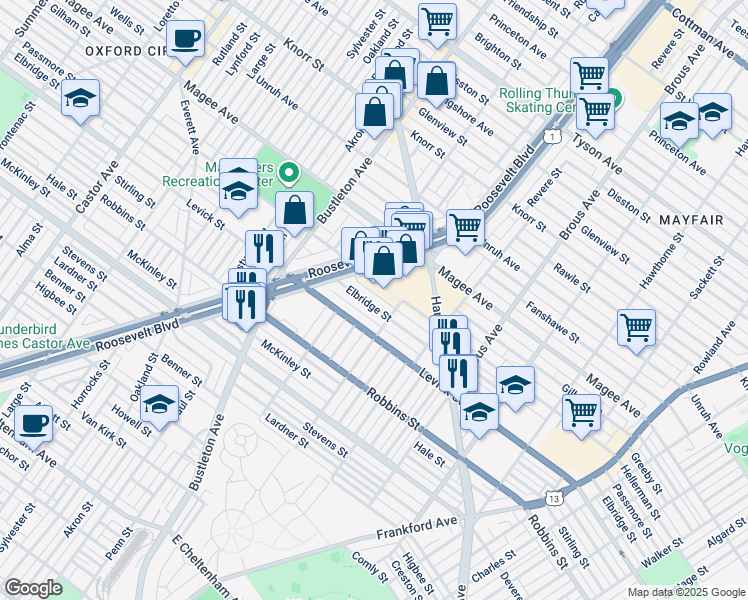
Task: Select the Cottman Ave street label
Action: click(701, 32)
